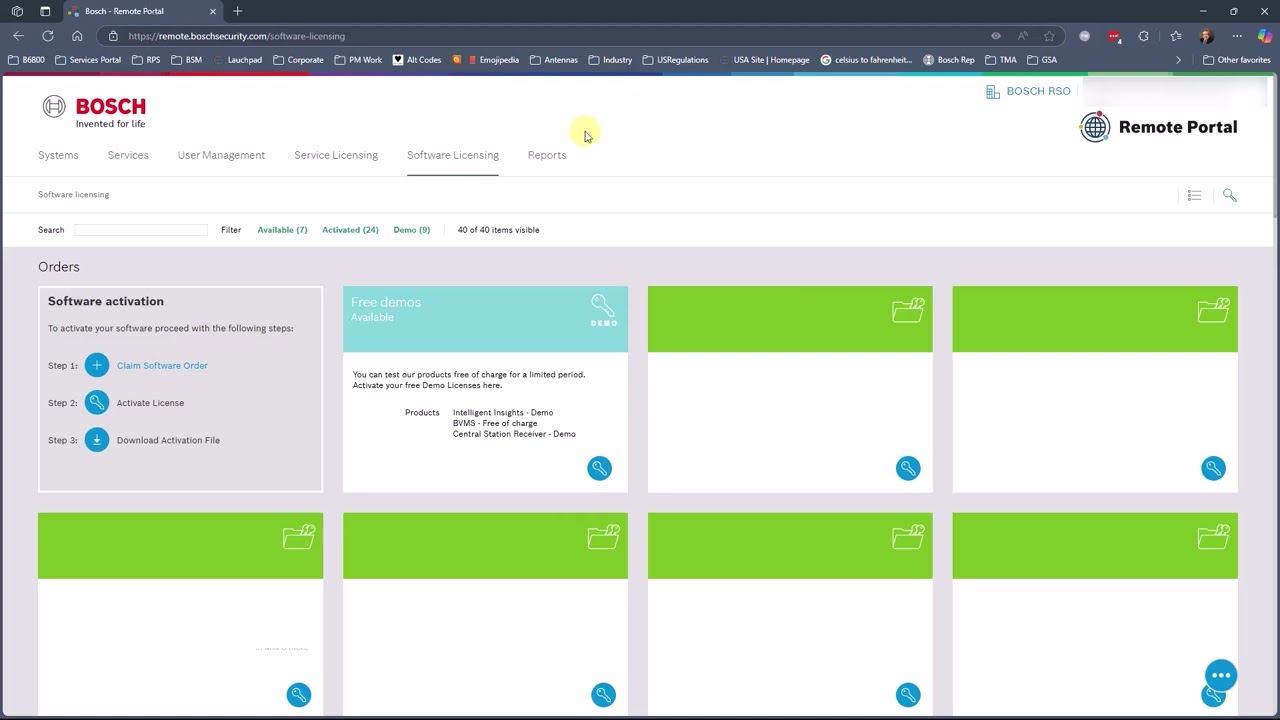This screenshot has height=720, width=1280.
Task: Click folder icon on green card beside Free demos
Action: point(908,311)
